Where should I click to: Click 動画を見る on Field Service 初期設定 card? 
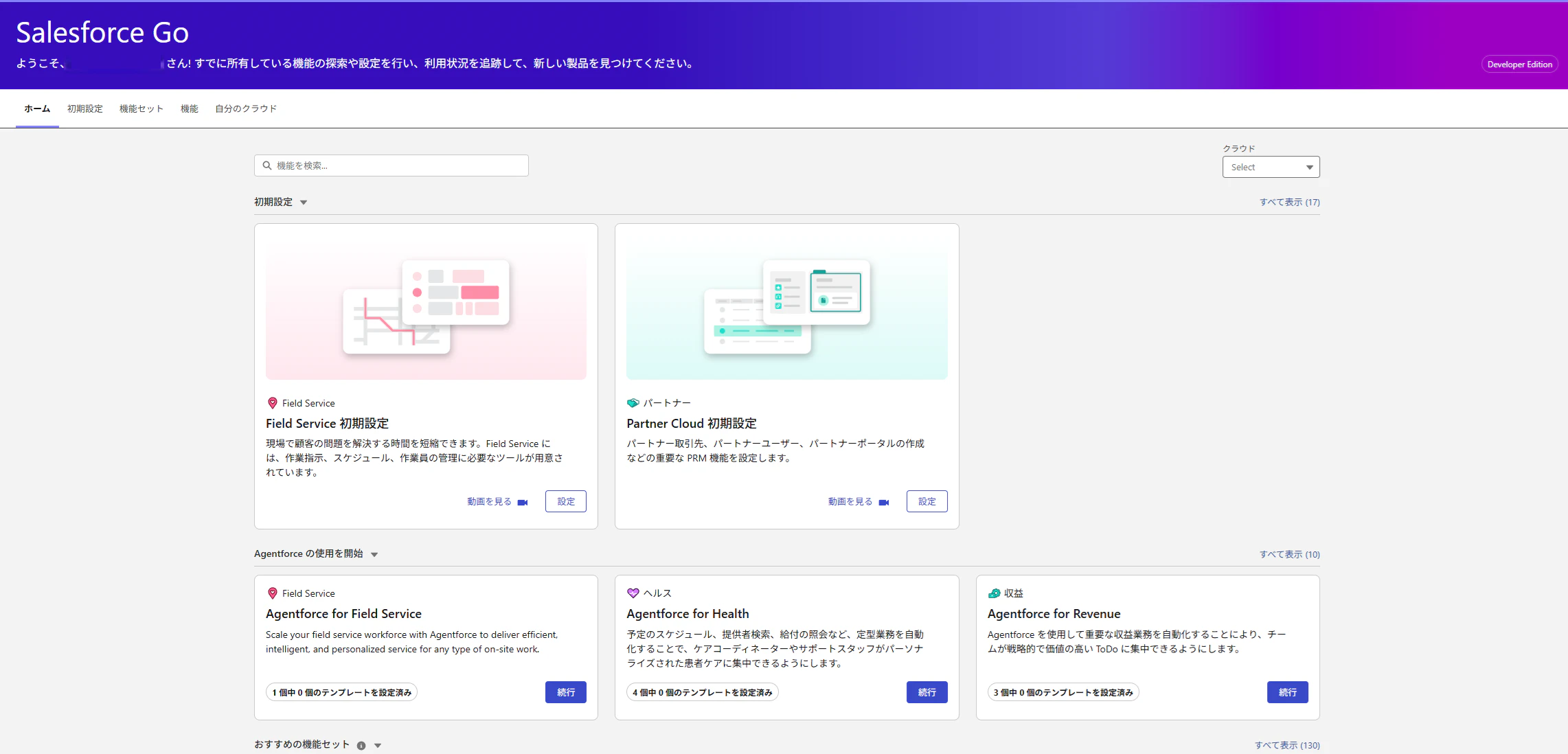[x=490, y=501]
